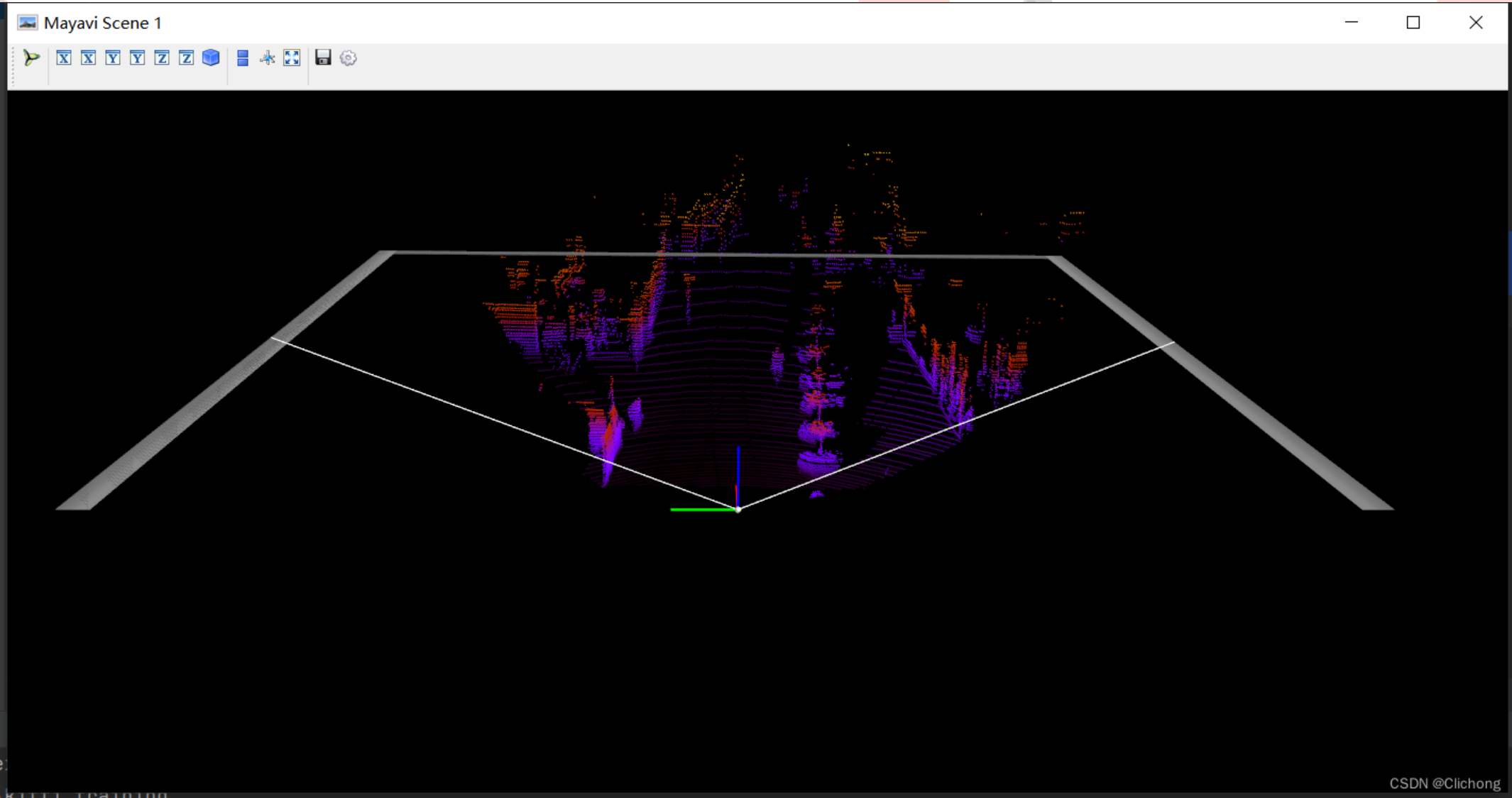Maximize the Mayavi Scene window
This screenshot has width=1512, height=798.
[x=1413, y=23]
